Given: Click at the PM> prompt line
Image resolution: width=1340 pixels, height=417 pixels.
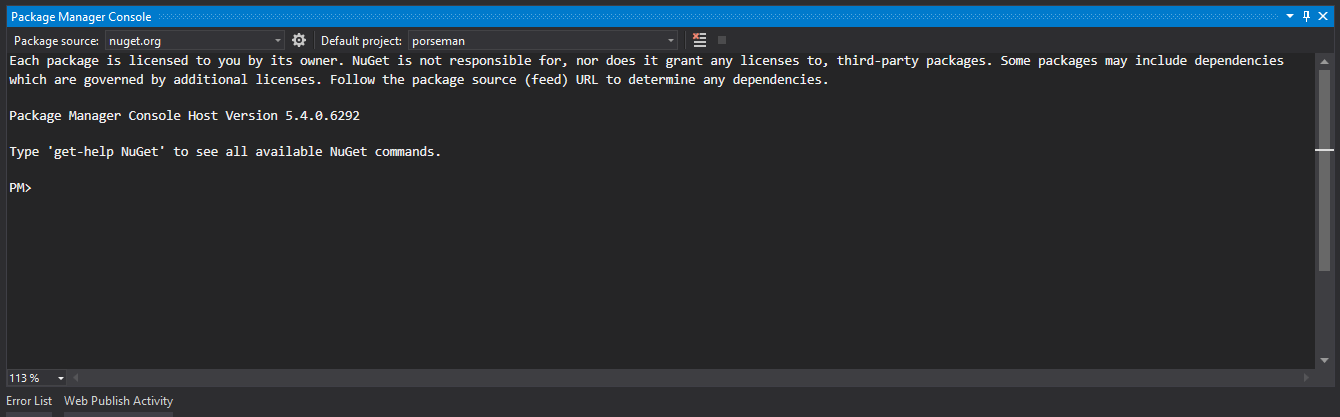Looking at the screenshot, I should pyautogui.click(x=21, y=188).
